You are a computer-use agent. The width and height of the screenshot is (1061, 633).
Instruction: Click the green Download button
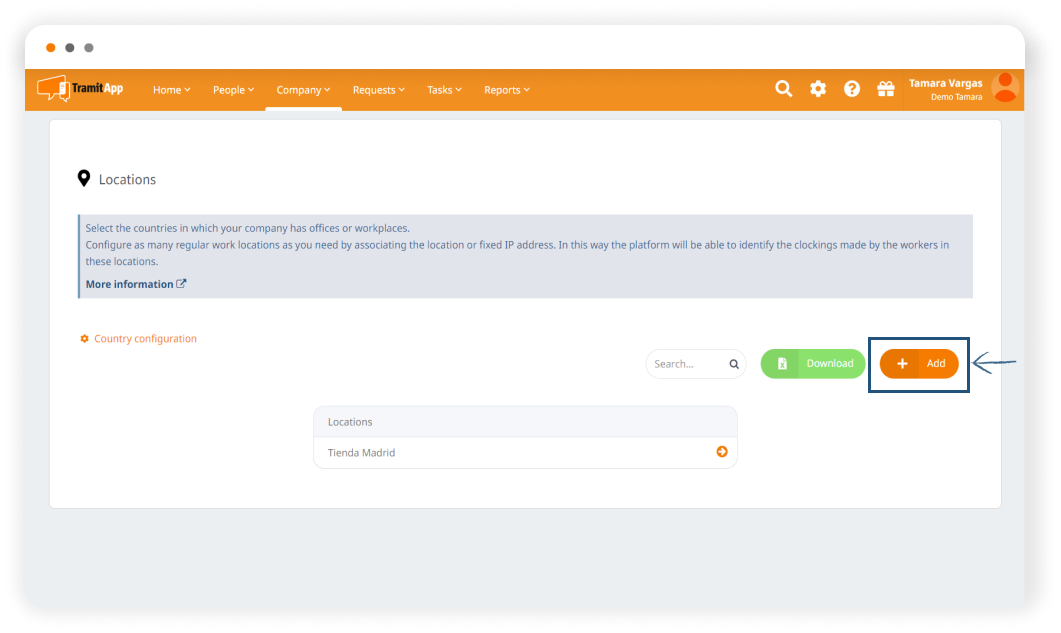pyautogui.click(x=813, y=364)
